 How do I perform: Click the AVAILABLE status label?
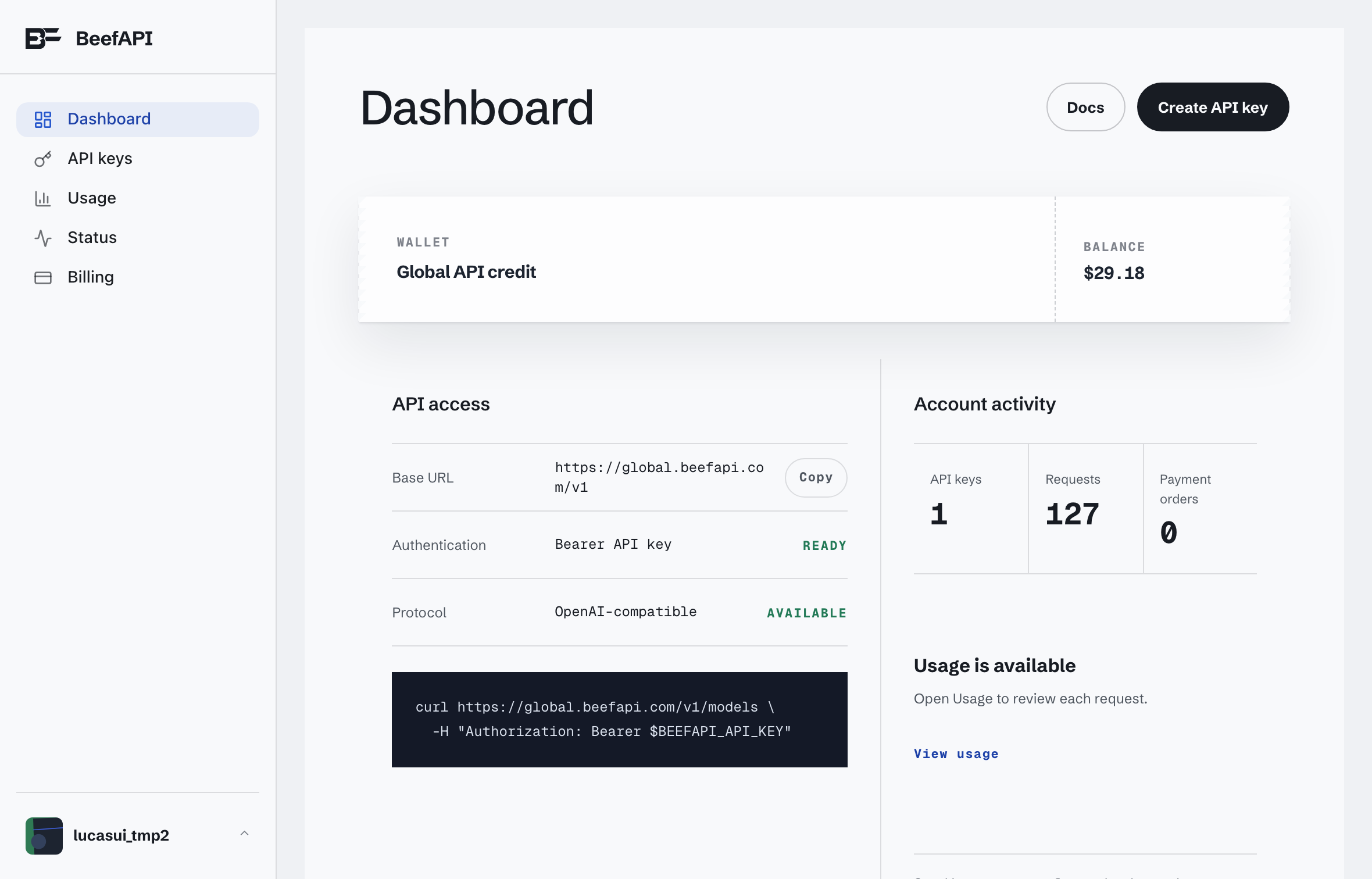point(806,613)
